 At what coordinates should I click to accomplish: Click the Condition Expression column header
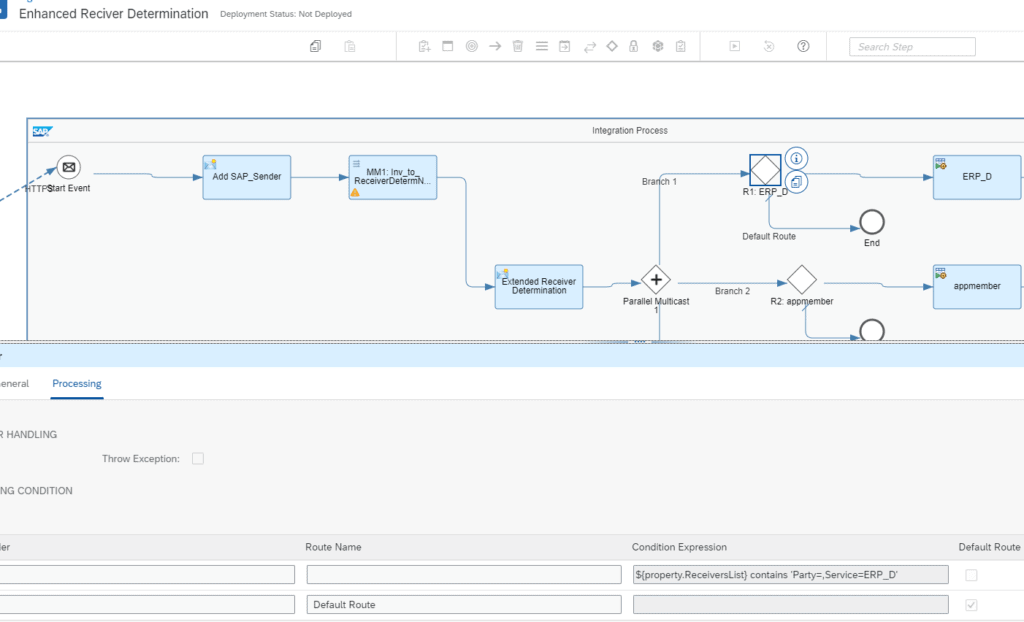click(x=679, y=547)
